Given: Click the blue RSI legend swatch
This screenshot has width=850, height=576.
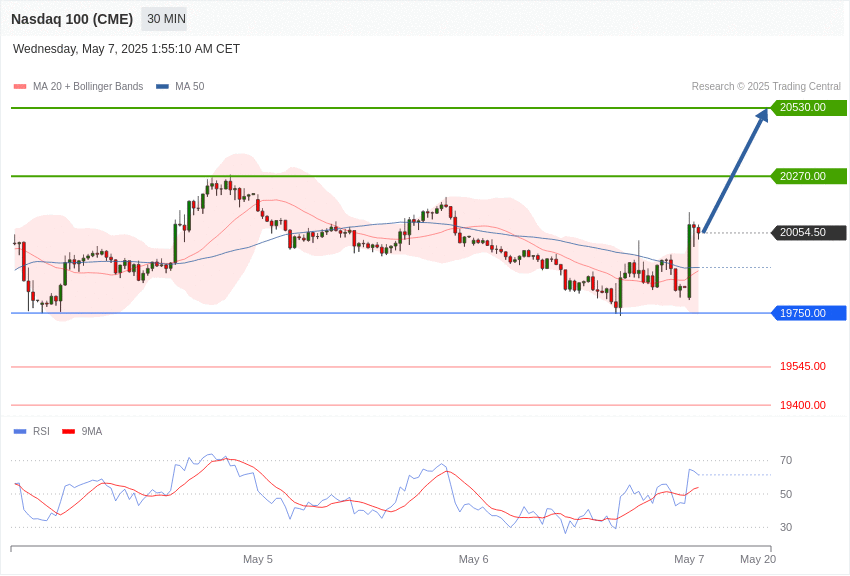Looking at the screenshot, I should coord(20,432).
